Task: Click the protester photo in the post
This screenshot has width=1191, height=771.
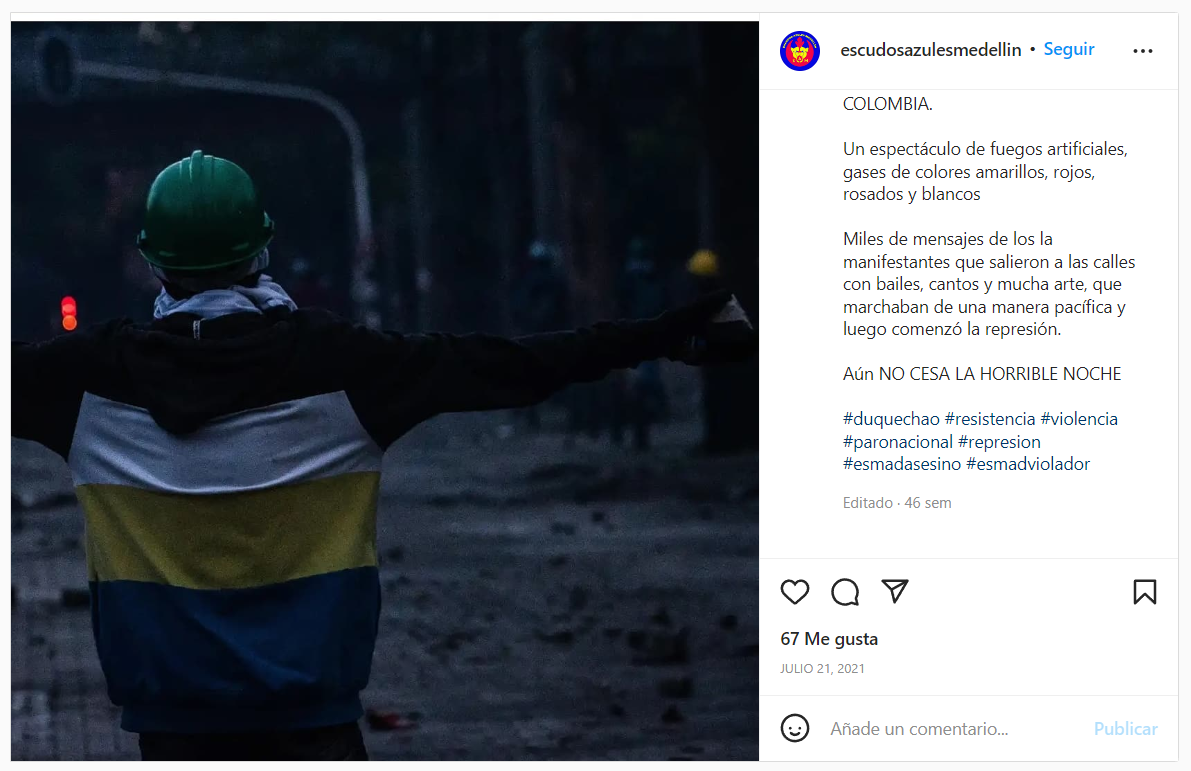Action: pyautogui.click(x=384, y=390)
